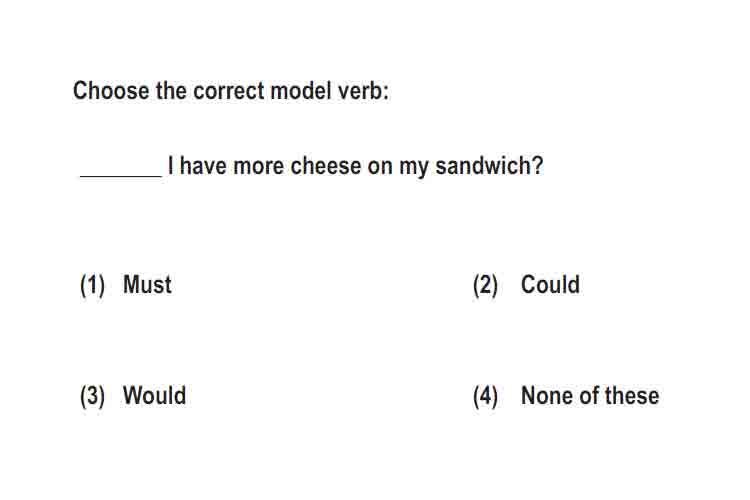Click the word "Choose" in the heading
Viewport: 750px width, 500px height.
point(111,90)
